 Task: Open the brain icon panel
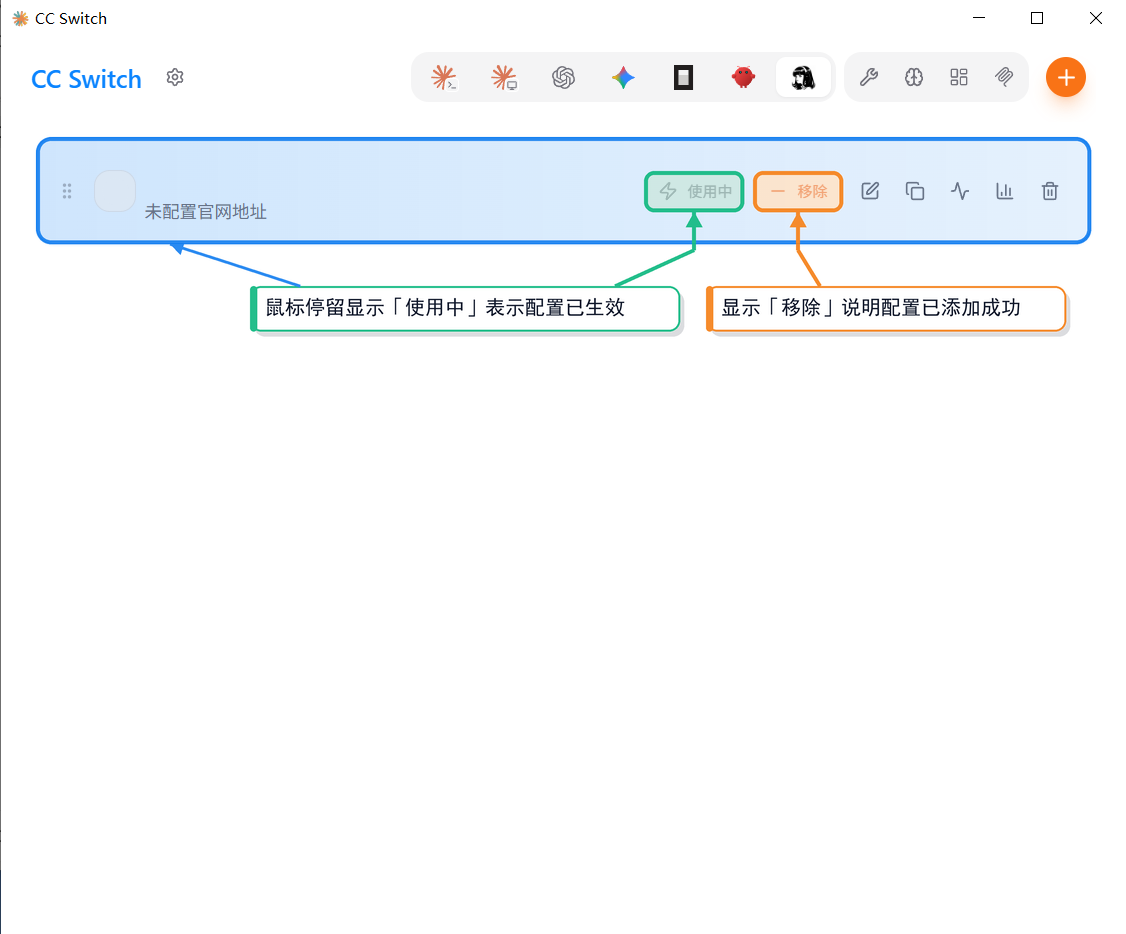(913, 77)
